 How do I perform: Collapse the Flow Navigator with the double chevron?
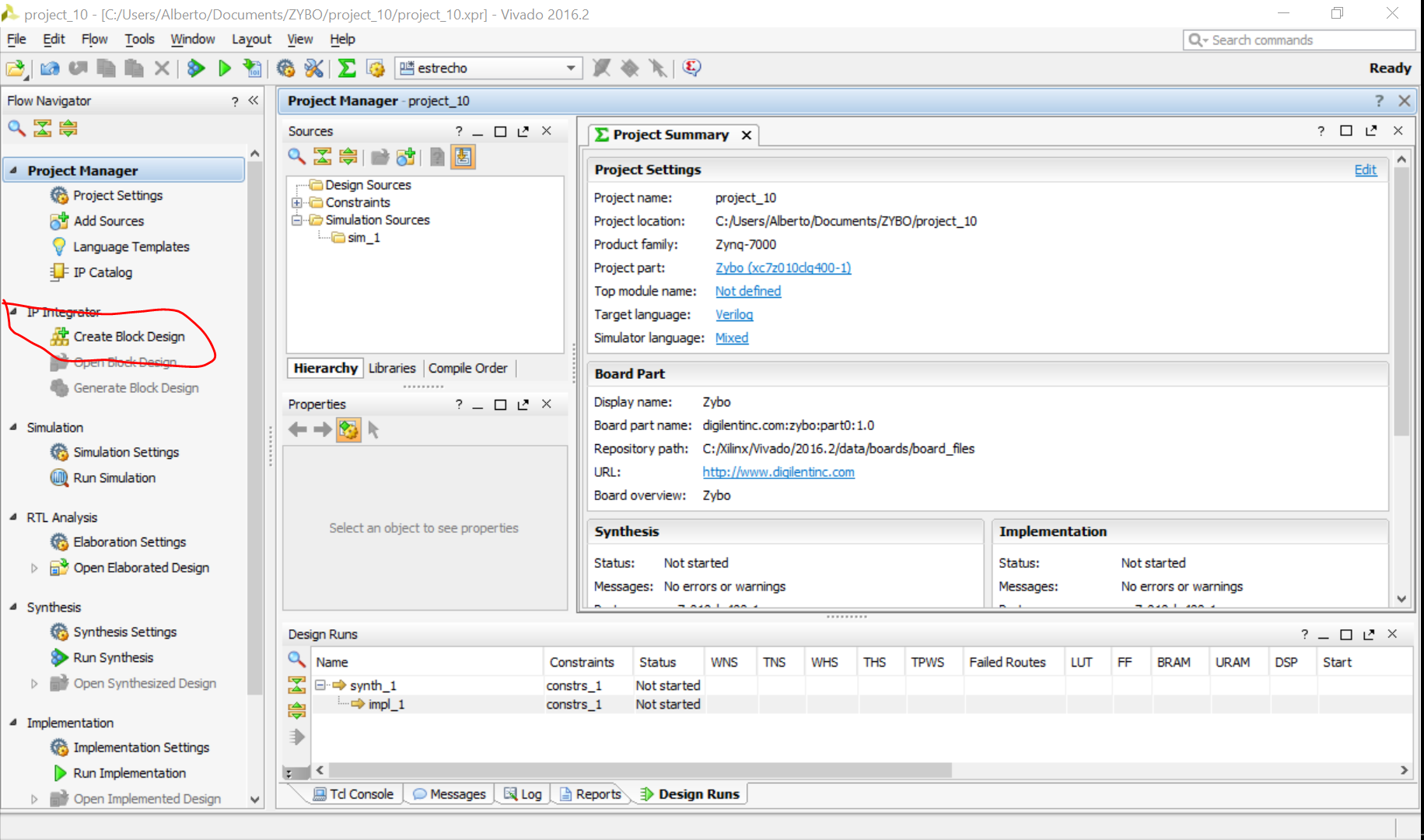point(253,100)
